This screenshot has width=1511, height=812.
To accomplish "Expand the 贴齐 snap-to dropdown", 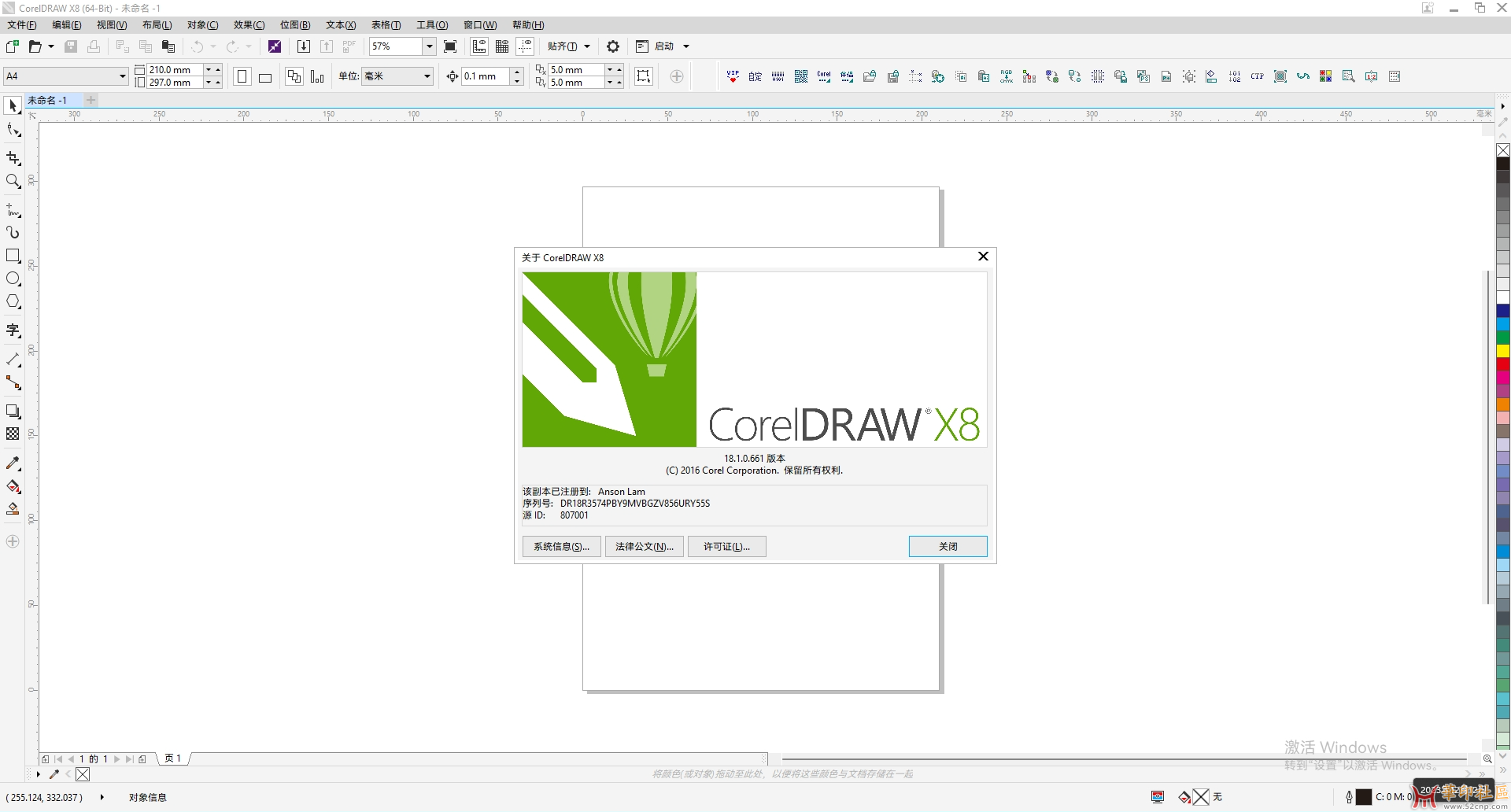I will (x=587, y=46).
